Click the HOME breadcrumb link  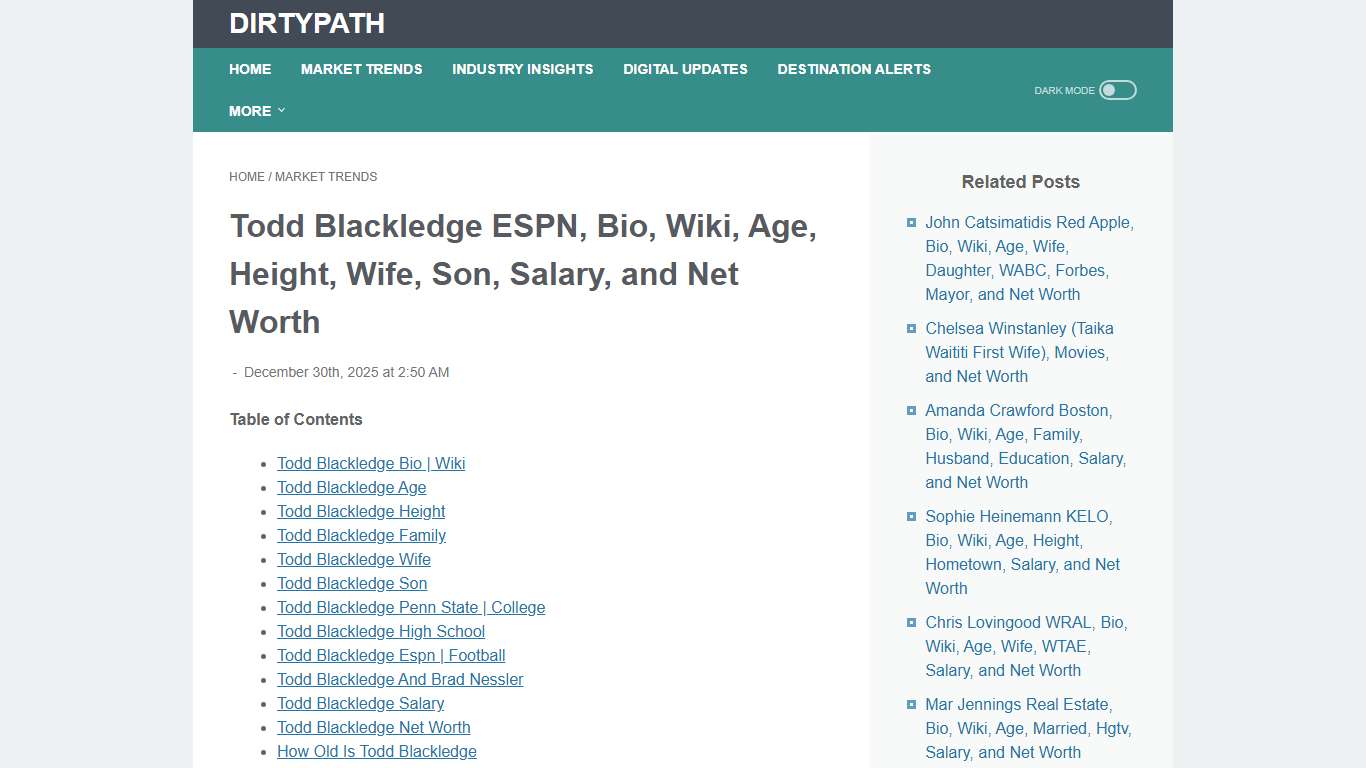(x=247, y=176)
